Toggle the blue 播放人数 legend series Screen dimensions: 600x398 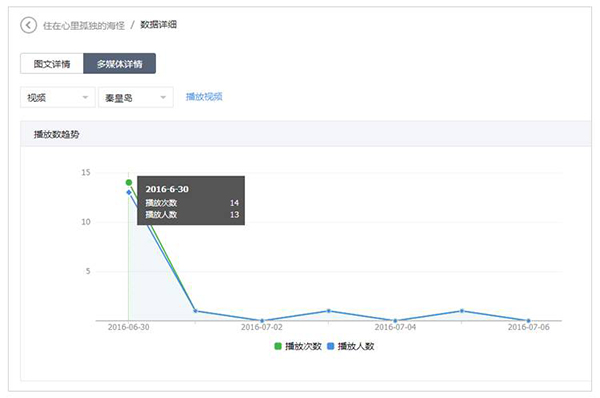click(x=351, y=346)
